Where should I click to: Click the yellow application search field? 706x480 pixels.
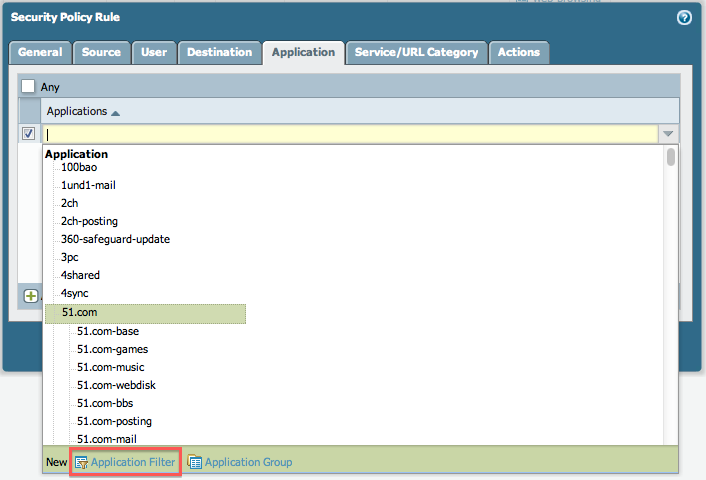pos(350,134)
